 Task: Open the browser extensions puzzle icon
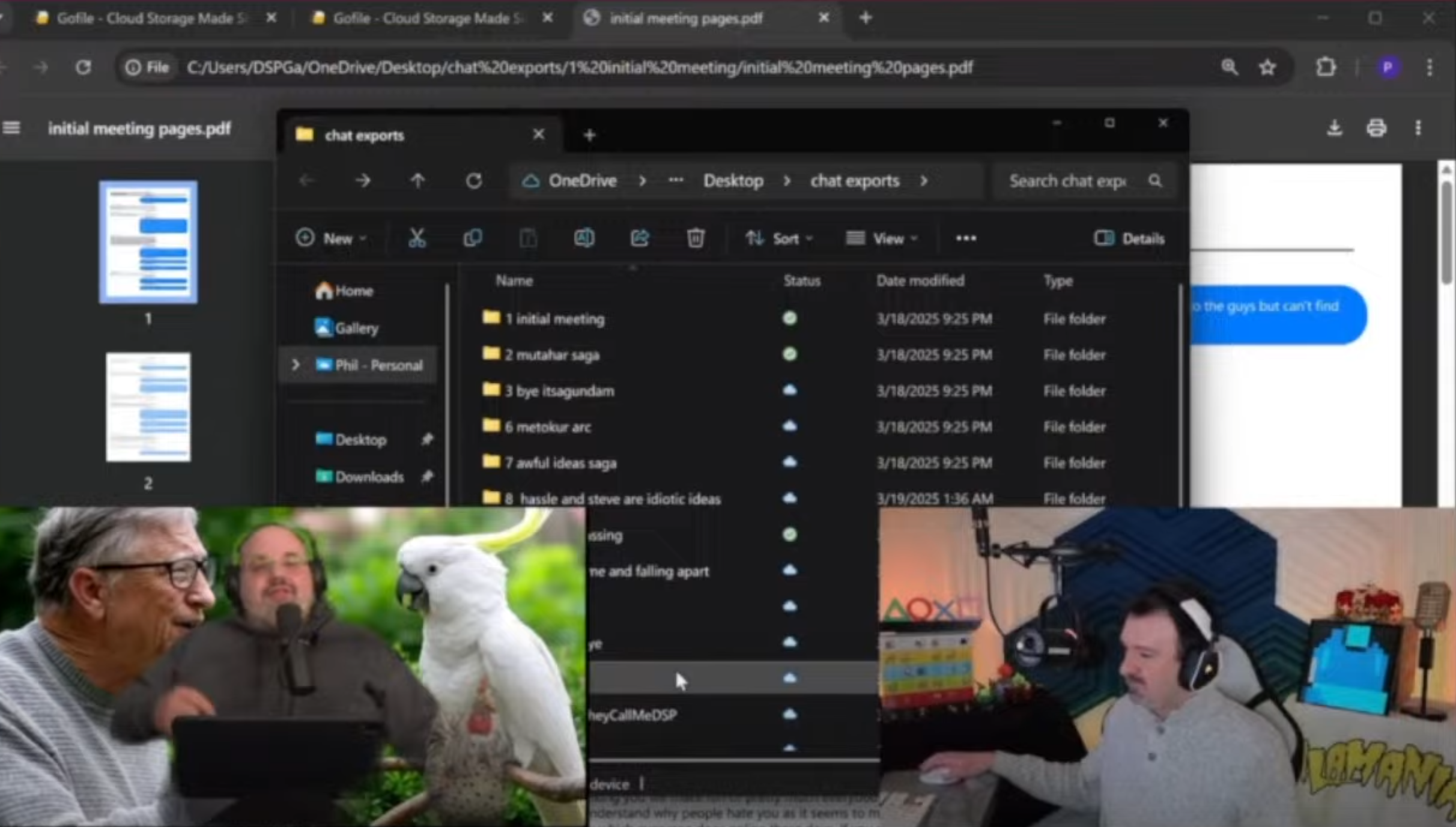click(1326, 67)
